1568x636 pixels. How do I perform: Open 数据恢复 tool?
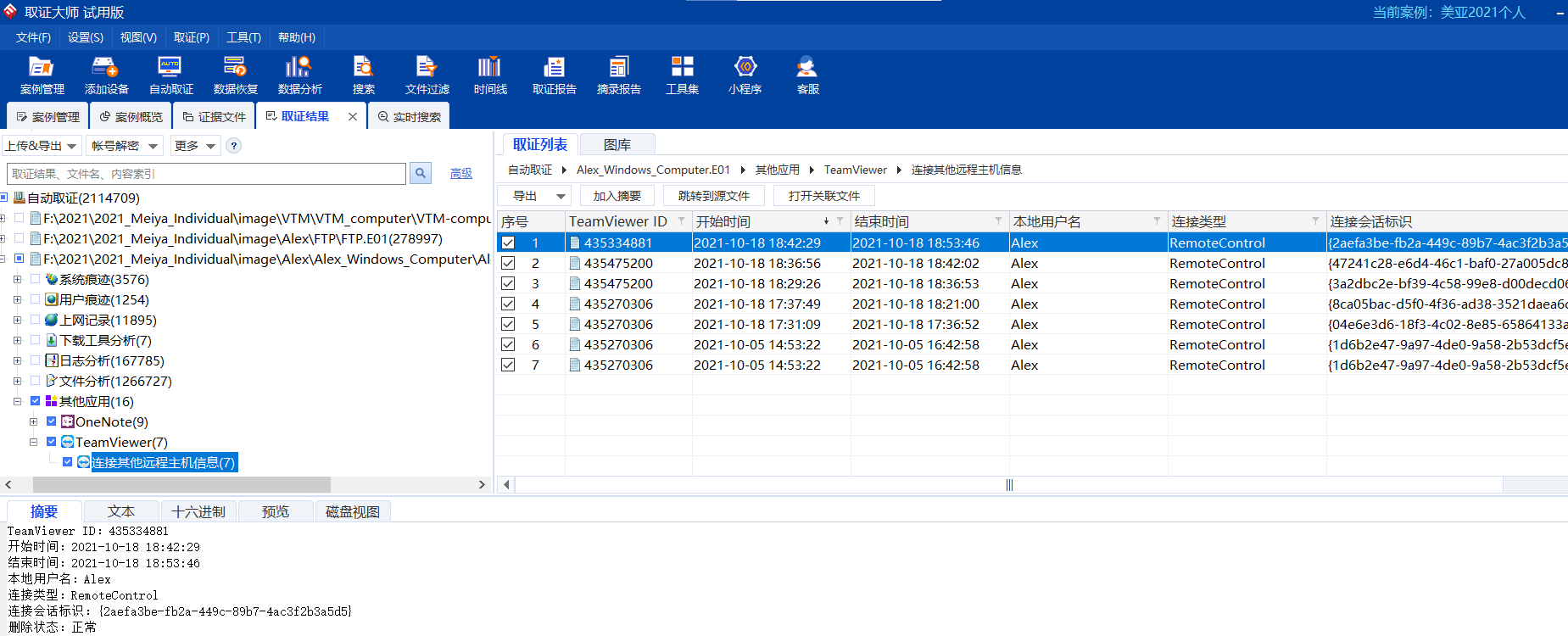pyautogui.click(x=235, y=75)
